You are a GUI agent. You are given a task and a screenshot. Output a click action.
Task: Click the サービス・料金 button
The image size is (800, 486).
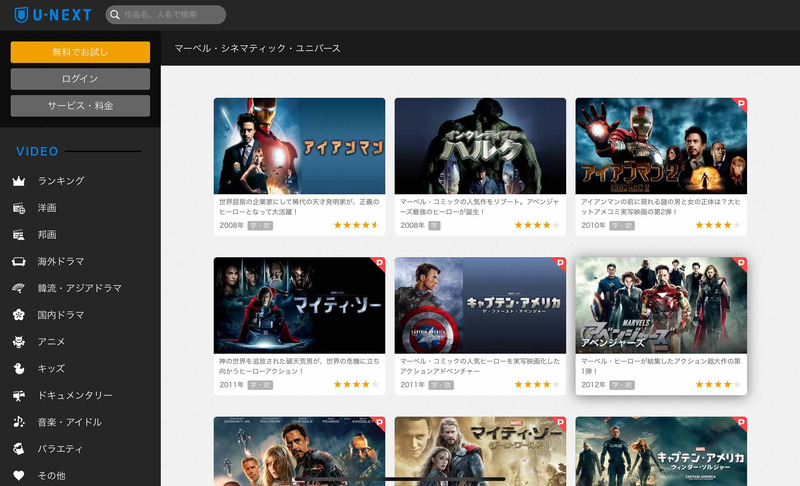(x=80, y=106)
